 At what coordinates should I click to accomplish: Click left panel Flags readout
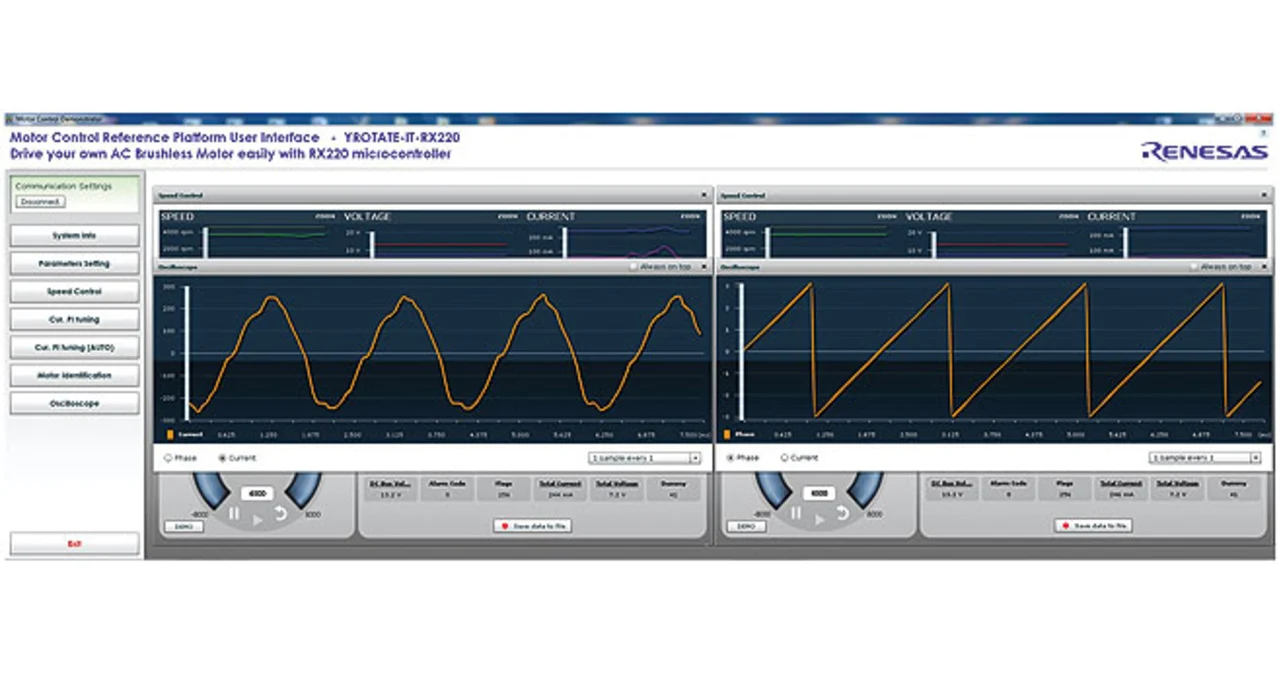click(504, 488)
